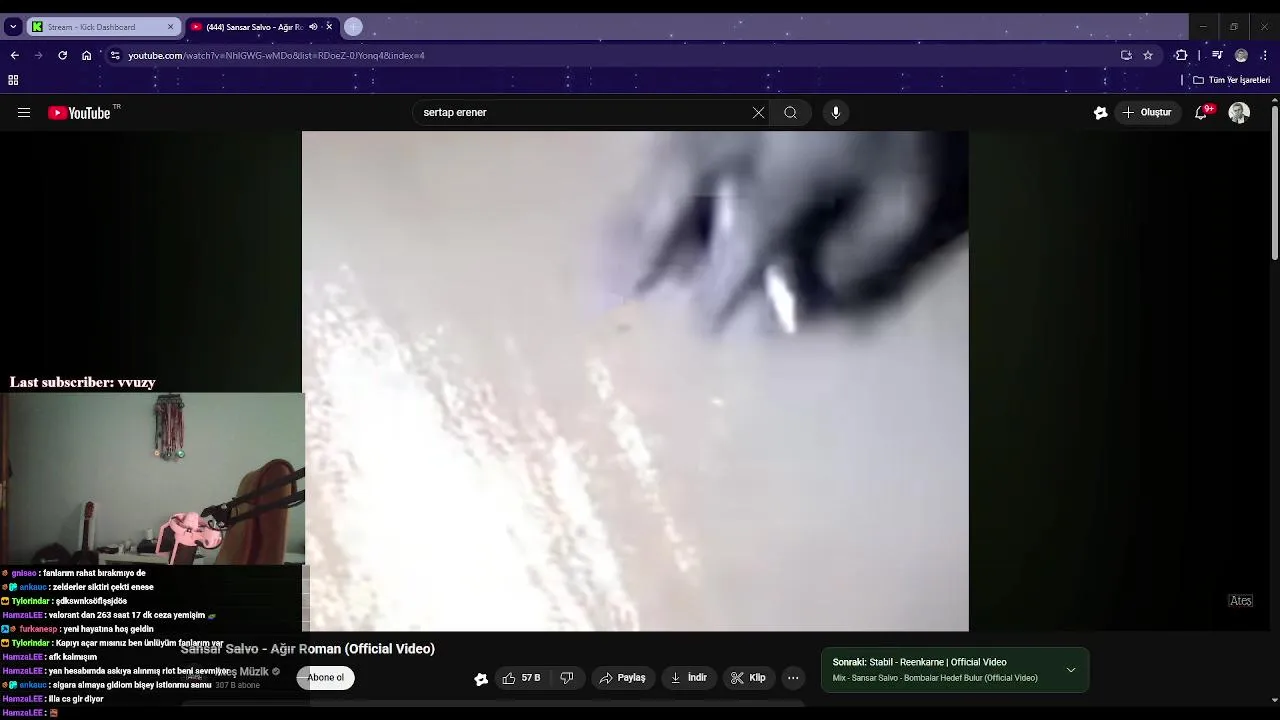Click the Oluştur create button
This screenshot has height=720, width=1280.
[1148, 113]
